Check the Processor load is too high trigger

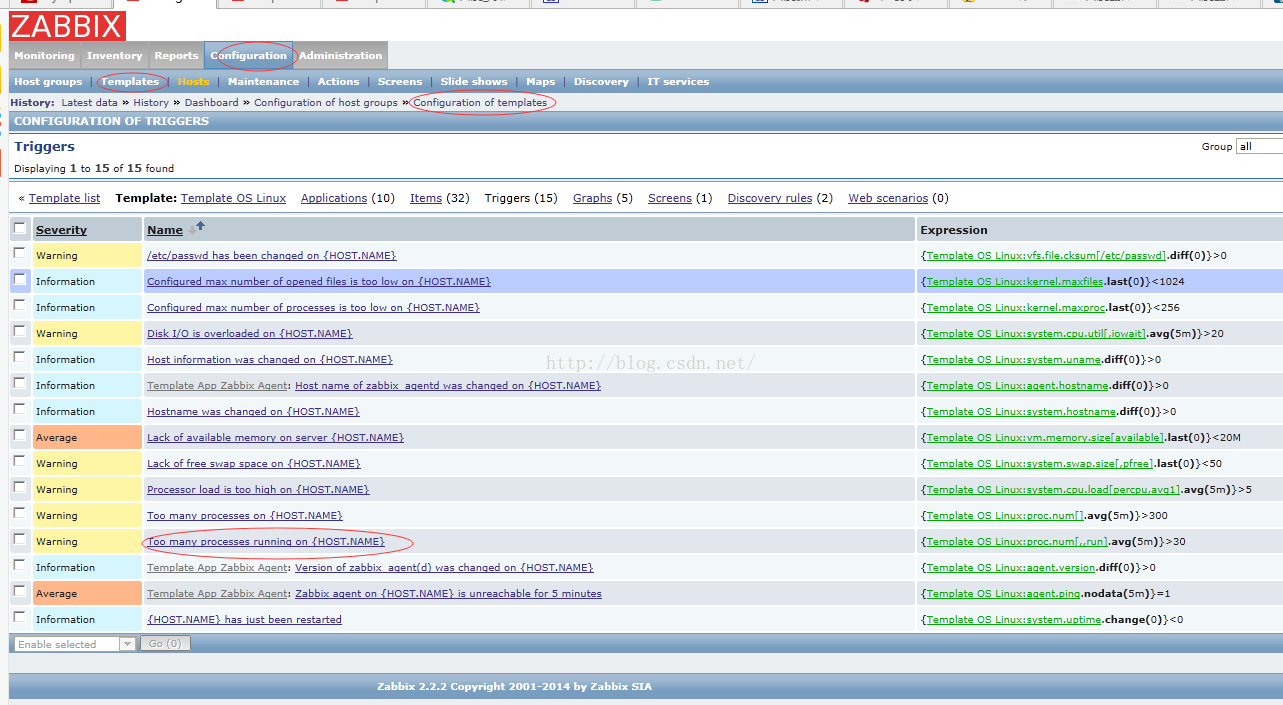[x=19, y=488]
